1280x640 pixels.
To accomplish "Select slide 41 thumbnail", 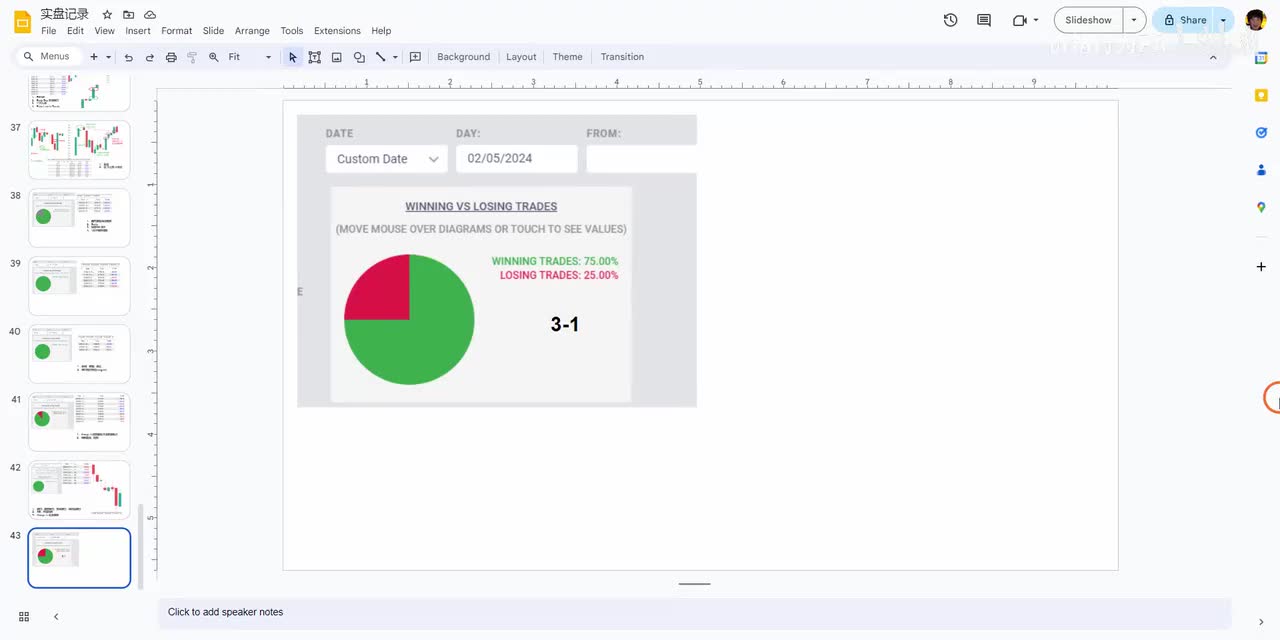I will tap(79, 422).
